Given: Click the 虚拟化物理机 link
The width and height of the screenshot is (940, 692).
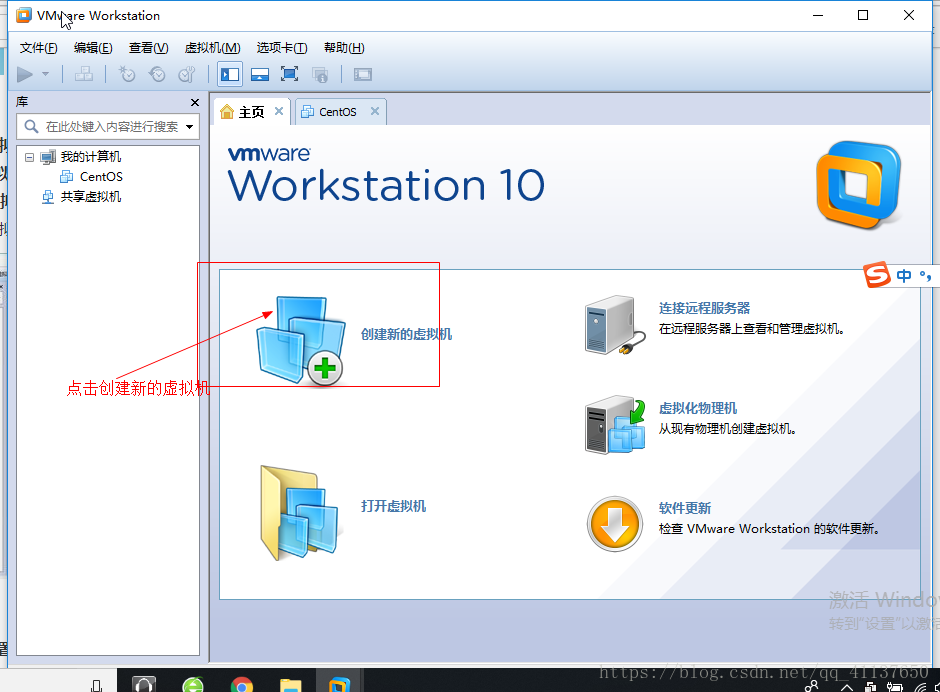Looking at the screenshot, I should tap(698, 408).
